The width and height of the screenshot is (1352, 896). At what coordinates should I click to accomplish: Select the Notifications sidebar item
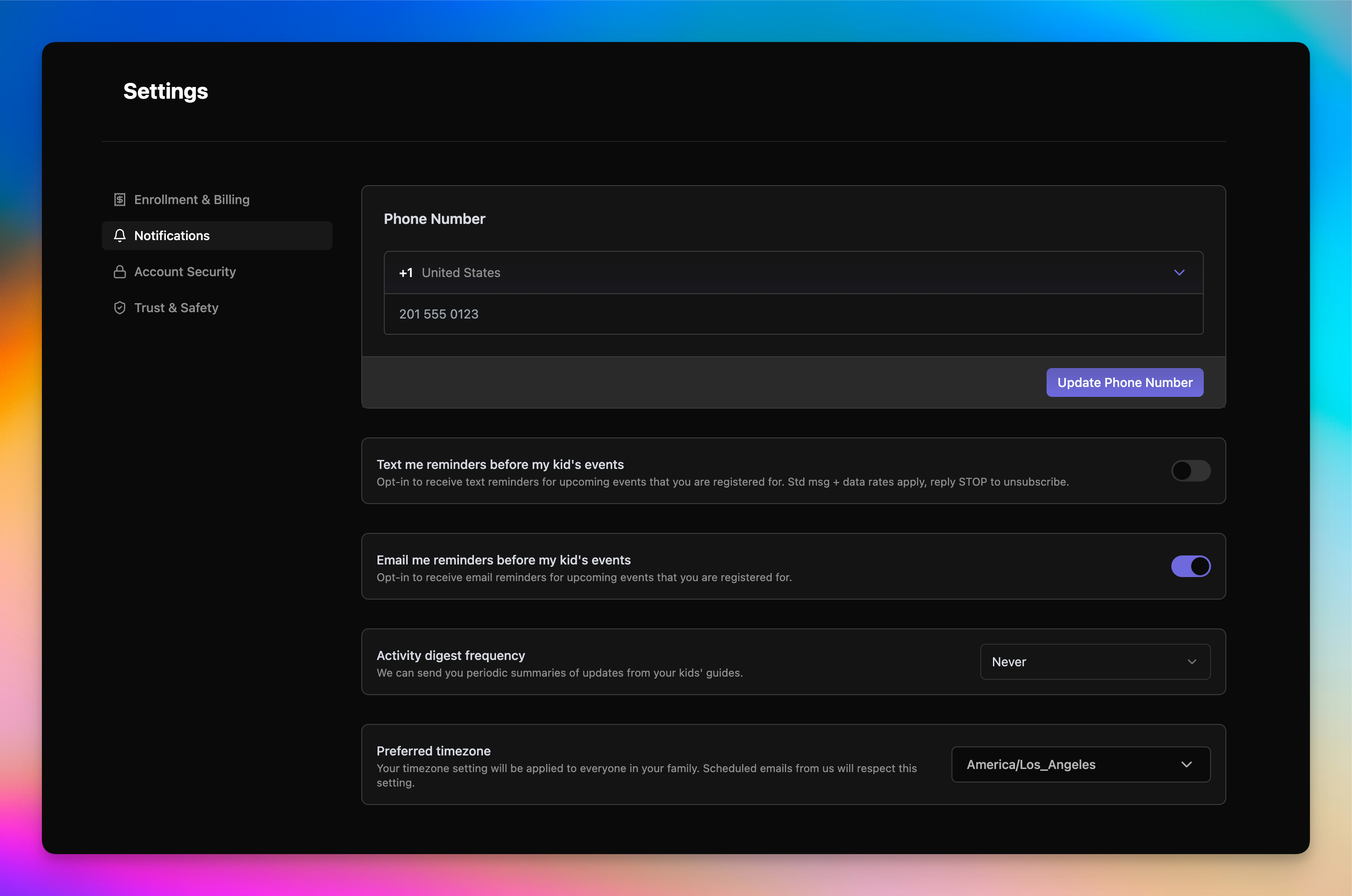[172, 236]
